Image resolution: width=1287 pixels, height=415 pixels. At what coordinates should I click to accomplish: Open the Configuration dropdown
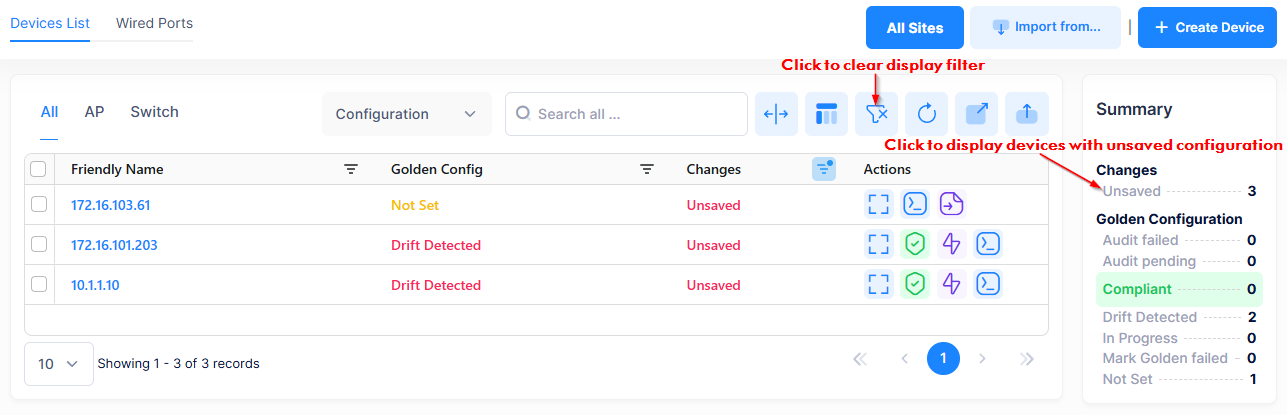(406, 114)
